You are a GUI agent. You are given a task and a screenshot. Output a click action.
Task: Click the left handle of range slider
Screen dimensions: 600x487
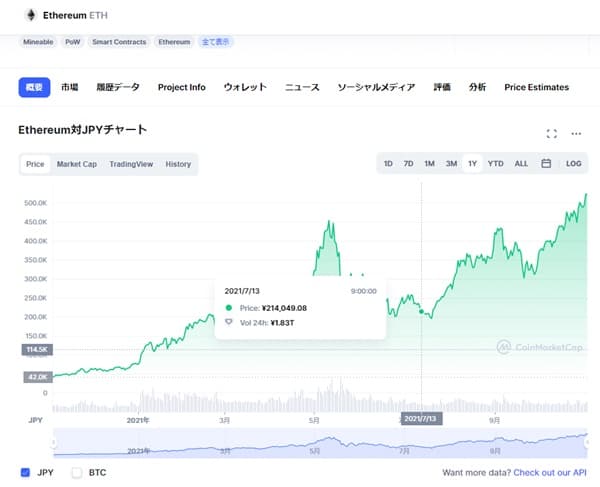pyautogui.click(x=54, y=443)
